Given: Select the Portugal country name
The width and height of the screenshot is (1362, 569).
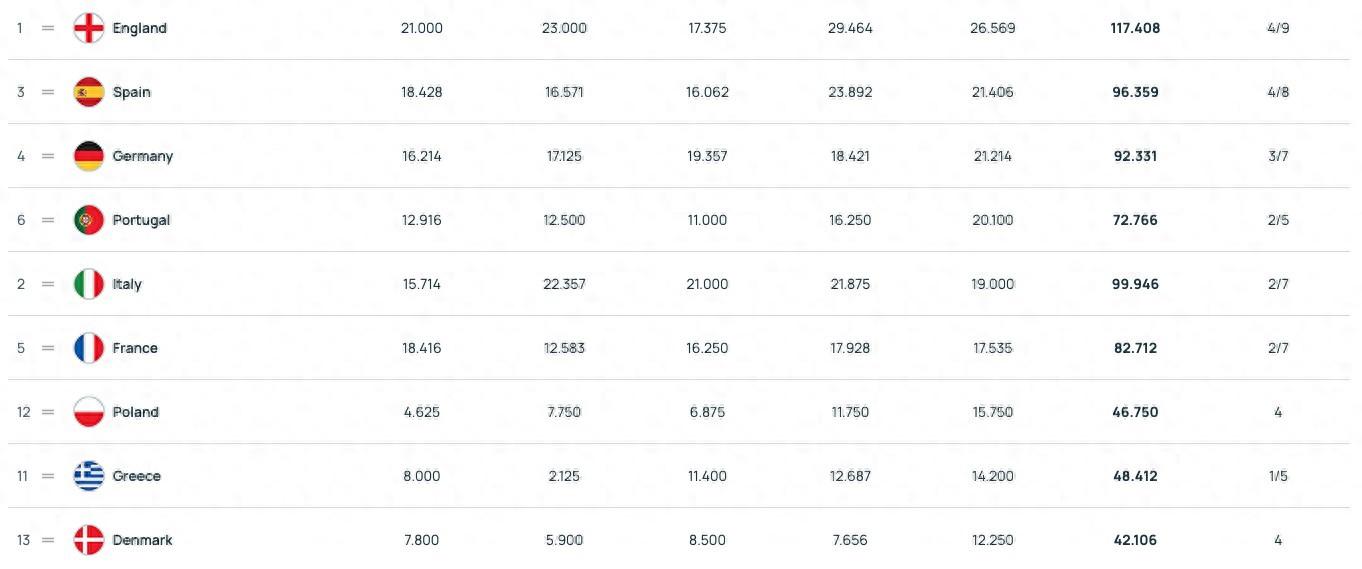Looking at the screenshot, I should pyautogui.click(x=141, y=220).
